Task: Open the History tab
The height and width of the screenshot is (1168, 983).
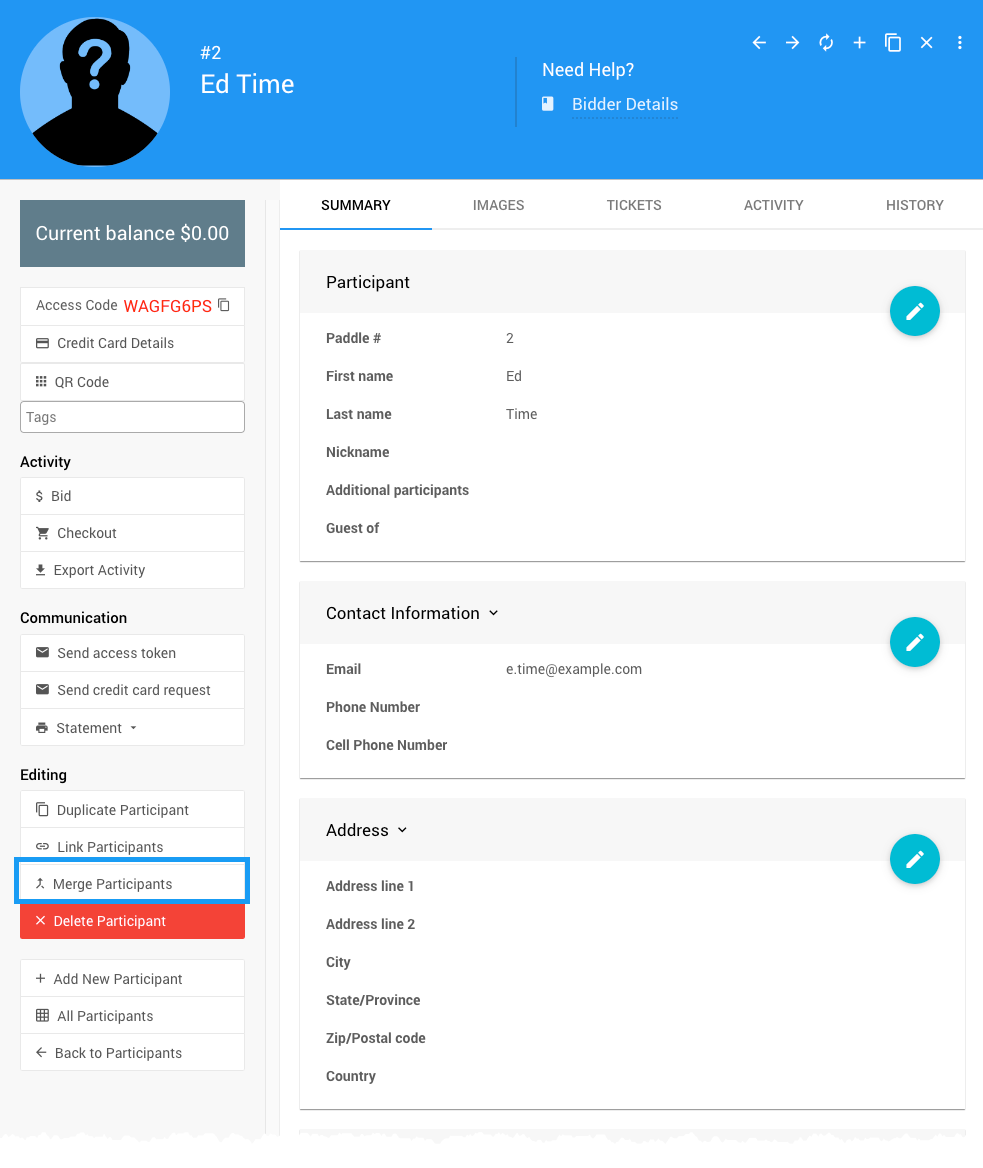Action: pyautogui.click(x=914, y=205)
